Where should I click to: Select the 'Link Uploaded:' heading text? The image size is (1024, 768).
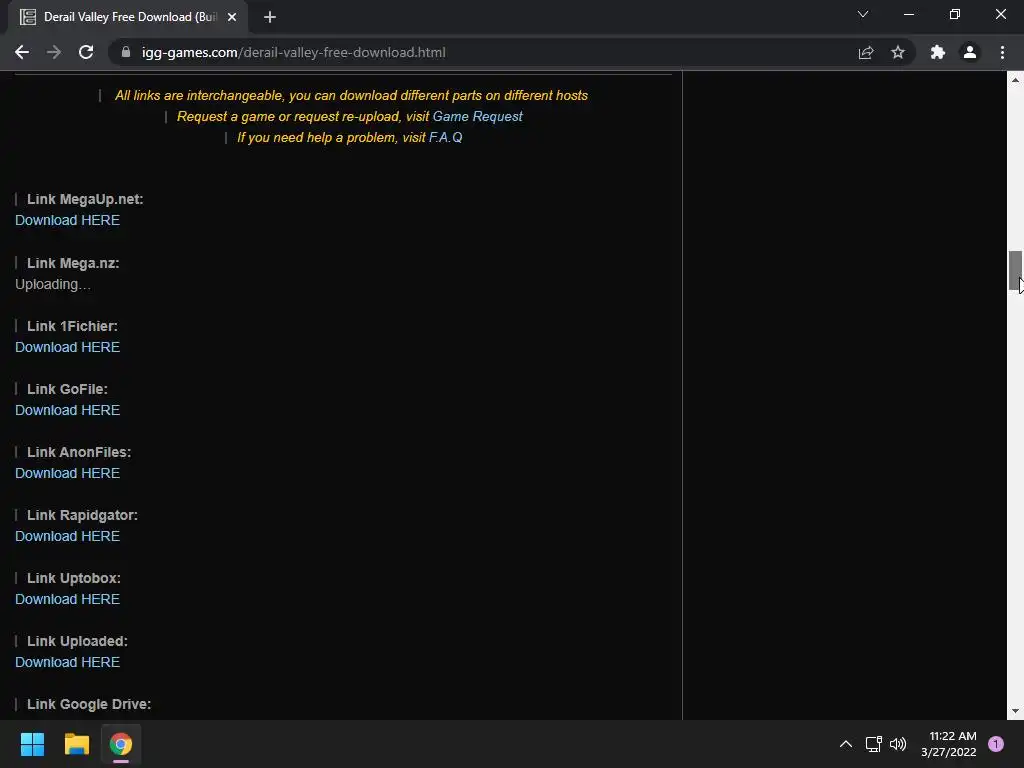pyautogui.click(x=77, y=641)
